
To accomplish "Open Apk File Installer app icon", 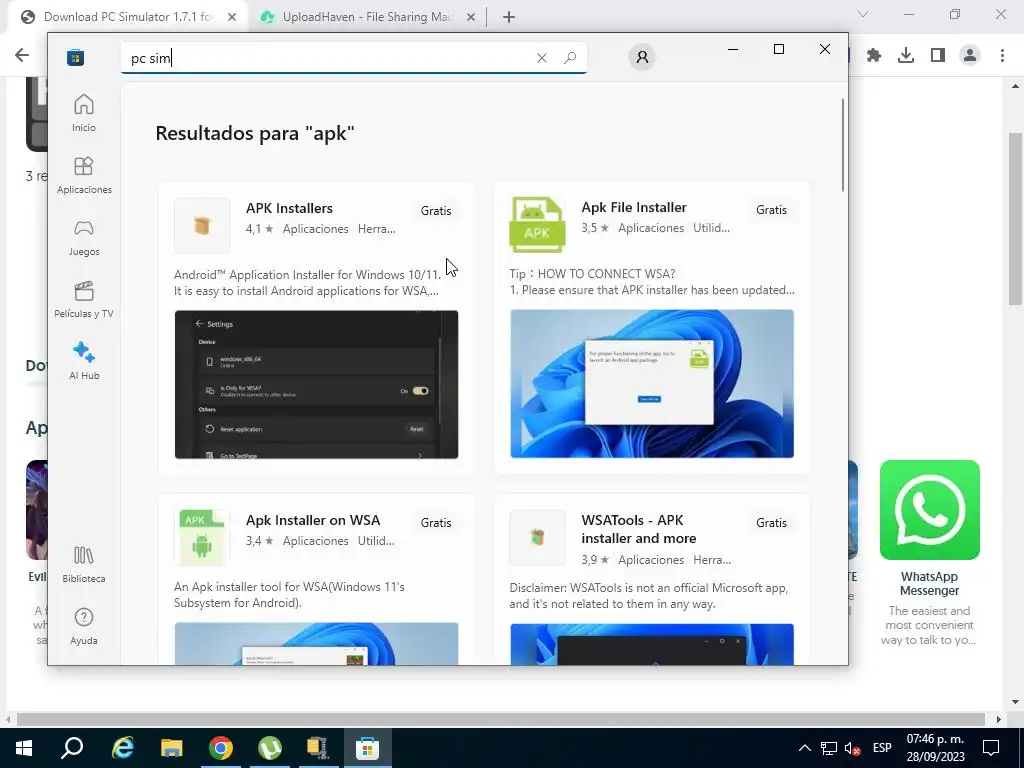I will pos(537,225).
